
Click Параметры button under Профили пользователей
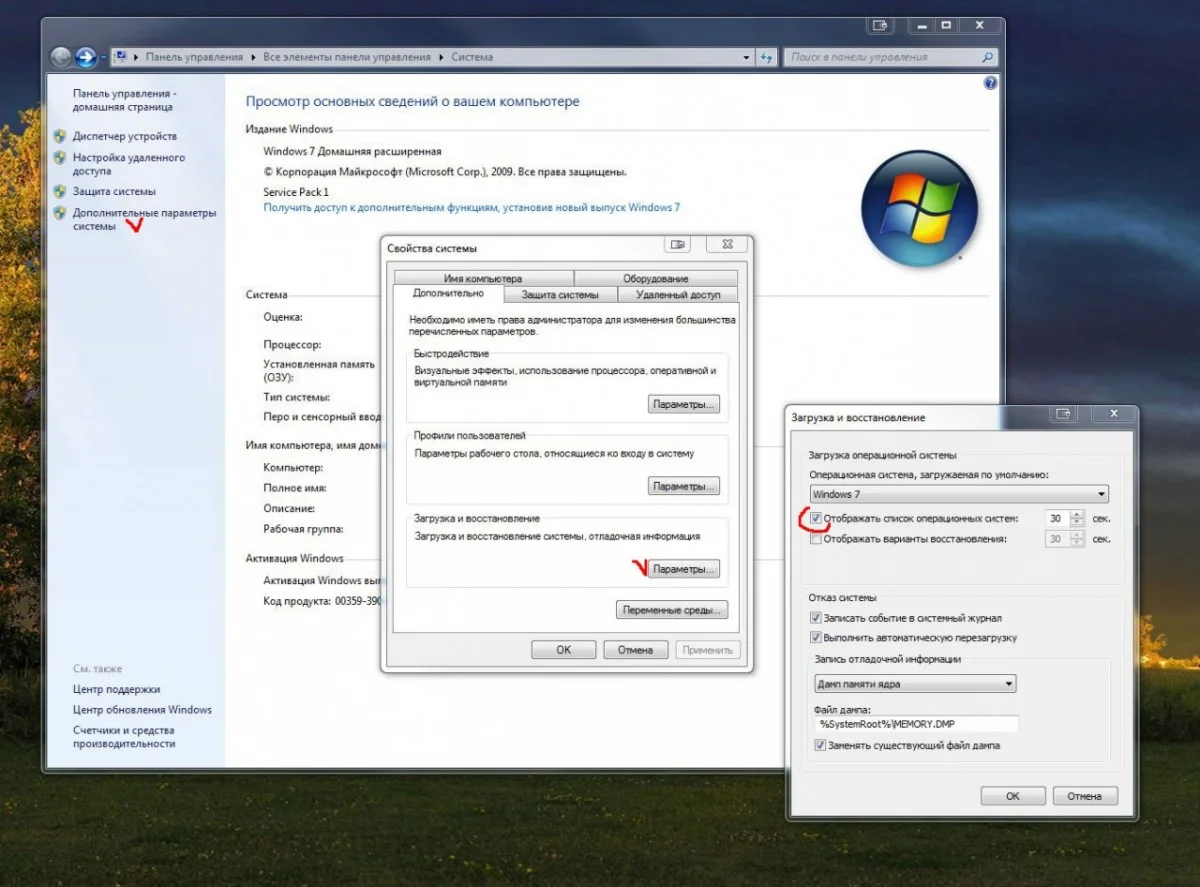click(x=684, y=486)
